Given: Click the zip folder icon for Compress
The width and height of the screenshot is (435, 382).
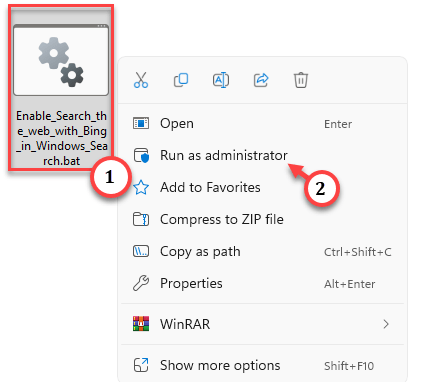Looking at the screenshot, I should (141, 219).
